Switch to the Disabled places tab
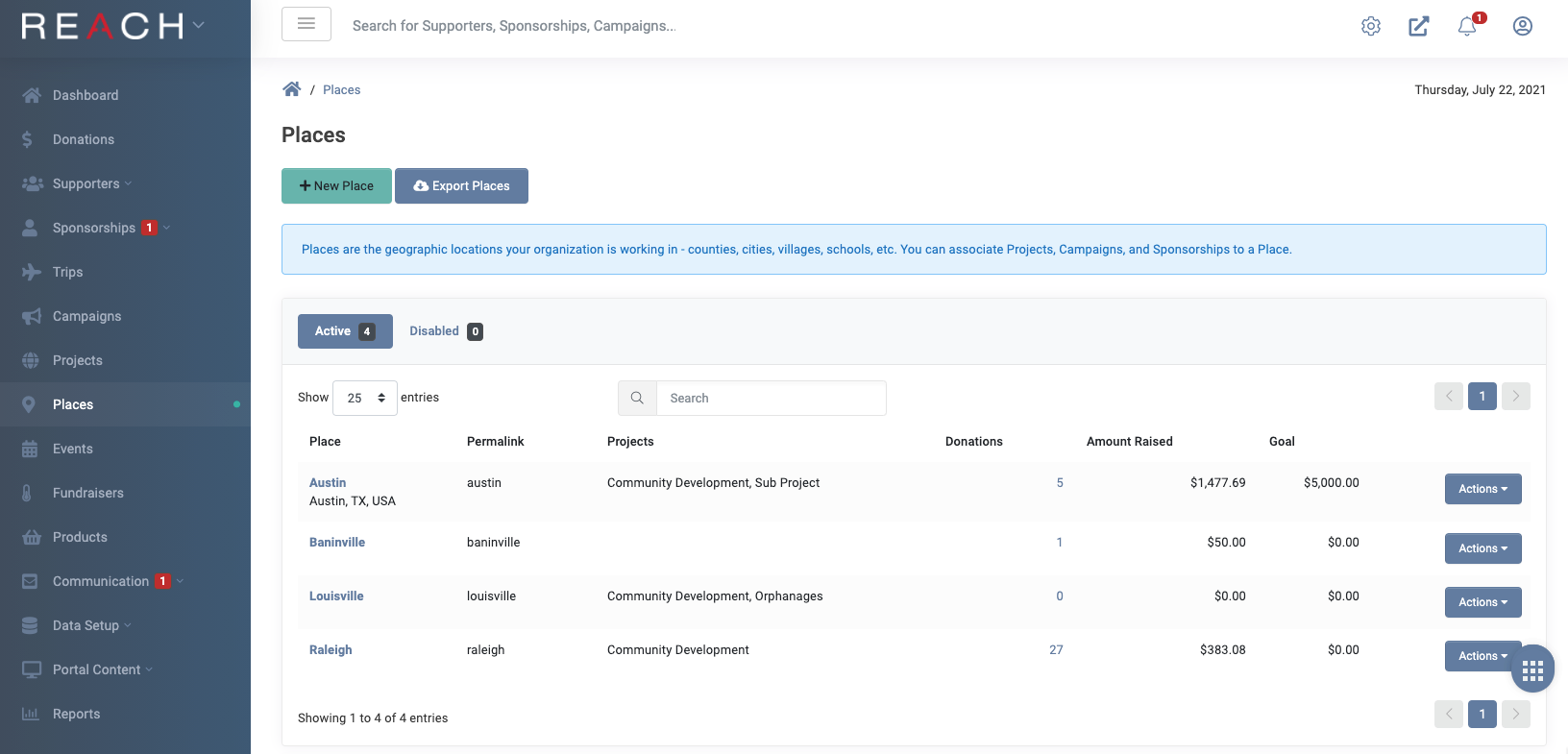 (x=446, y=331)
